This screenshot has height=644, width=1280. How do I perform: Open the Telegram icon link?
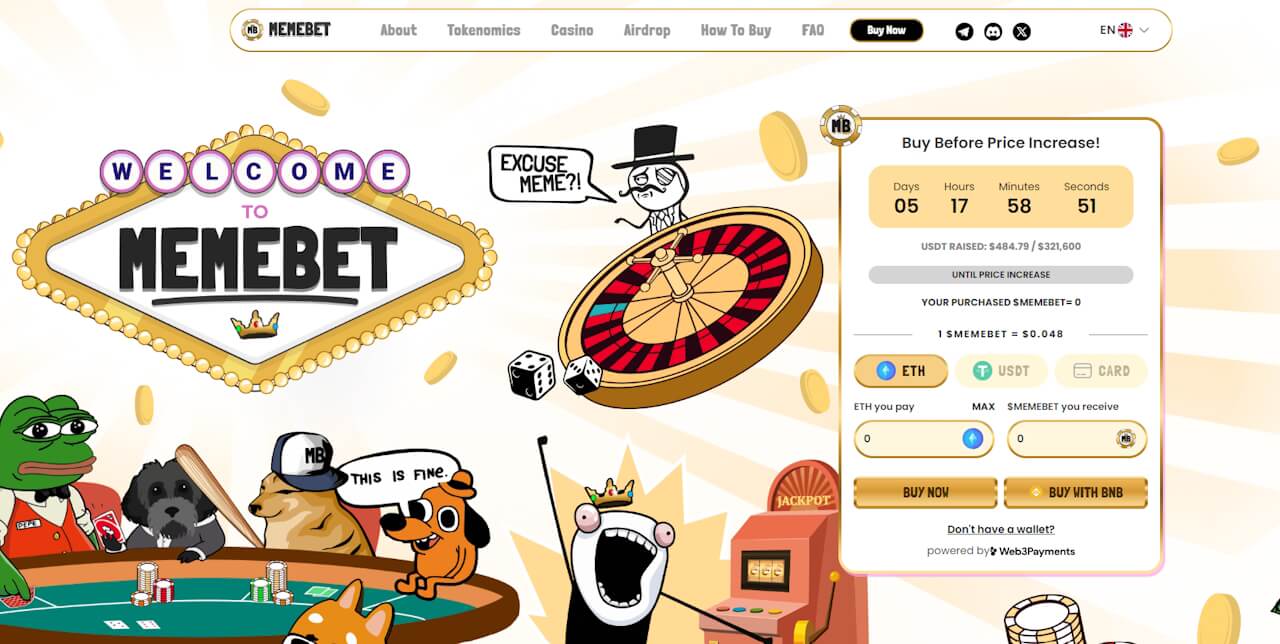tap(964, 31)
